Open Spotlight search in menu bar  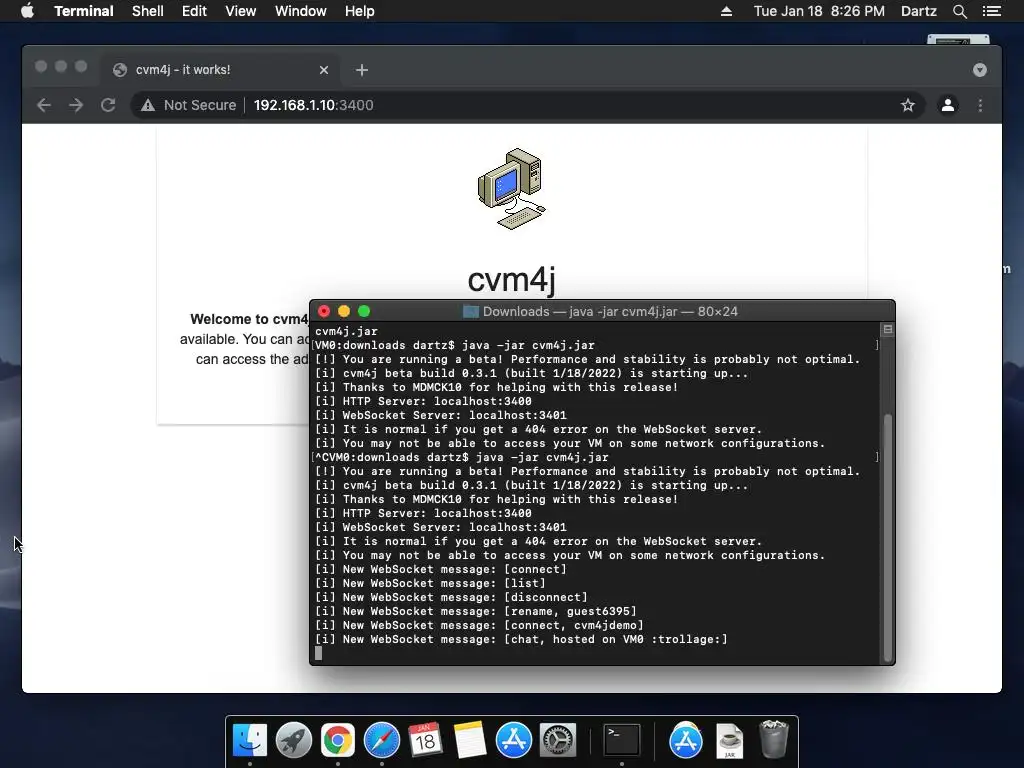coord(959,11)
